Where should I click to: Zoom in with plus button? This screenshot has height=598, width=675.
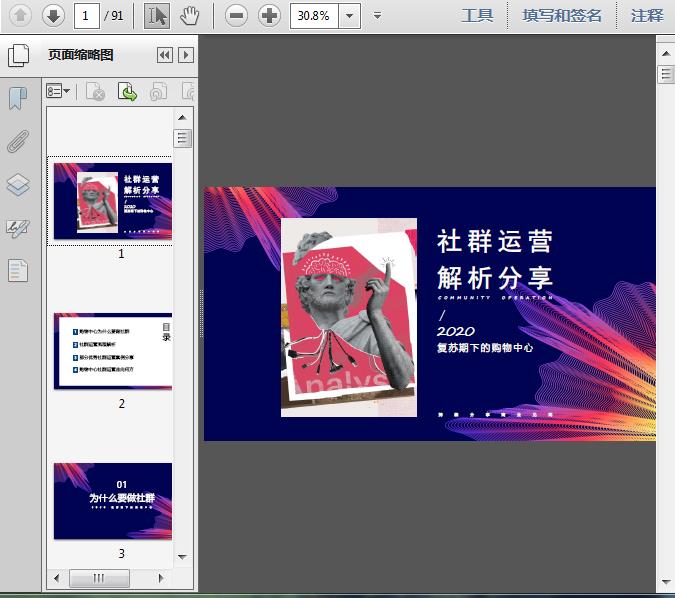pyautogui.click(x=269, y=16)
